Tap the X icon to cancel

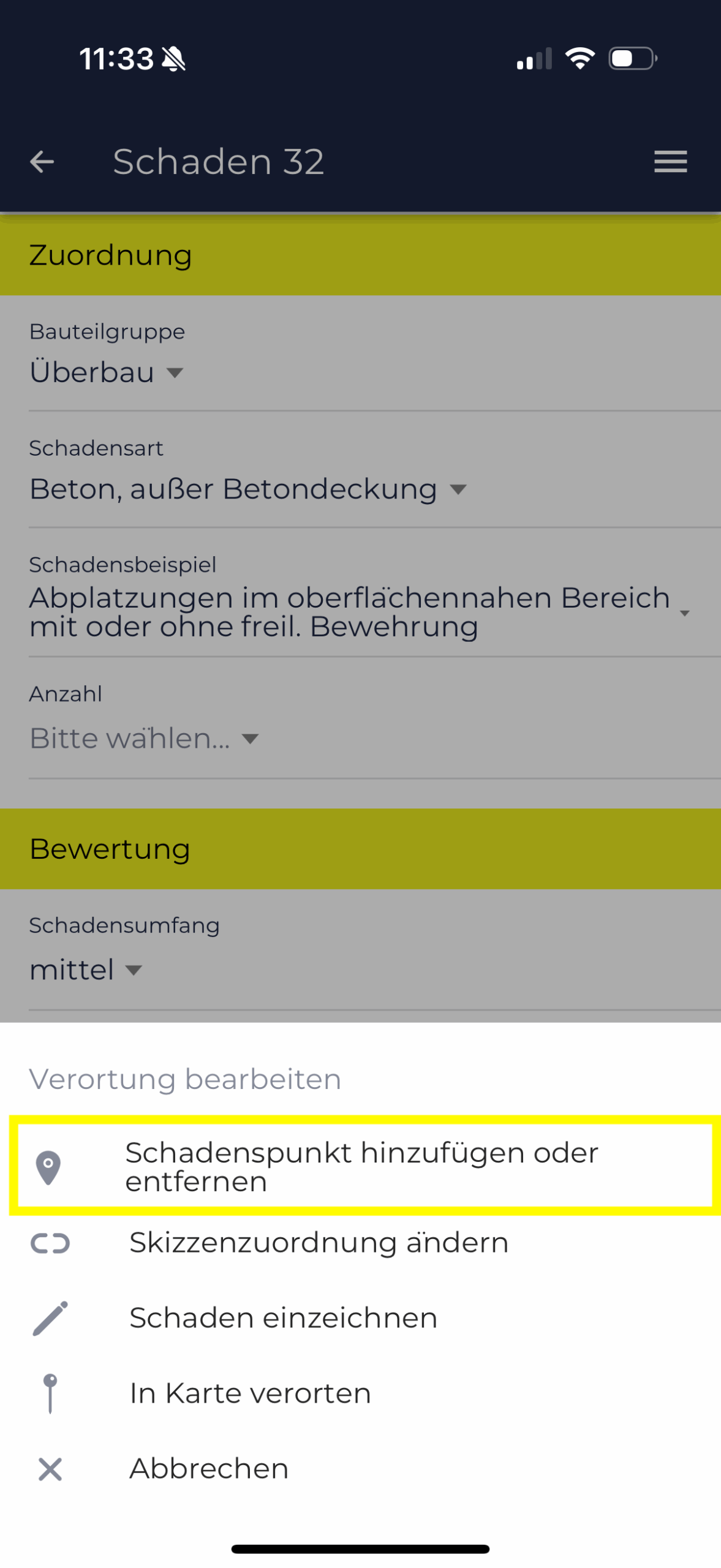coord(50,1468)
